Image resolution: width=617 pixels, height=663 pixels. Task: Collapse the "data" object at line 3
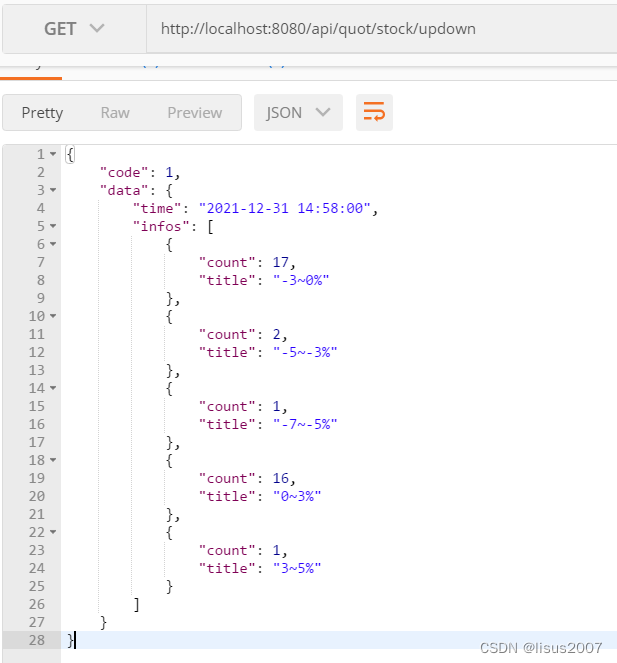(x=53, y=190)
